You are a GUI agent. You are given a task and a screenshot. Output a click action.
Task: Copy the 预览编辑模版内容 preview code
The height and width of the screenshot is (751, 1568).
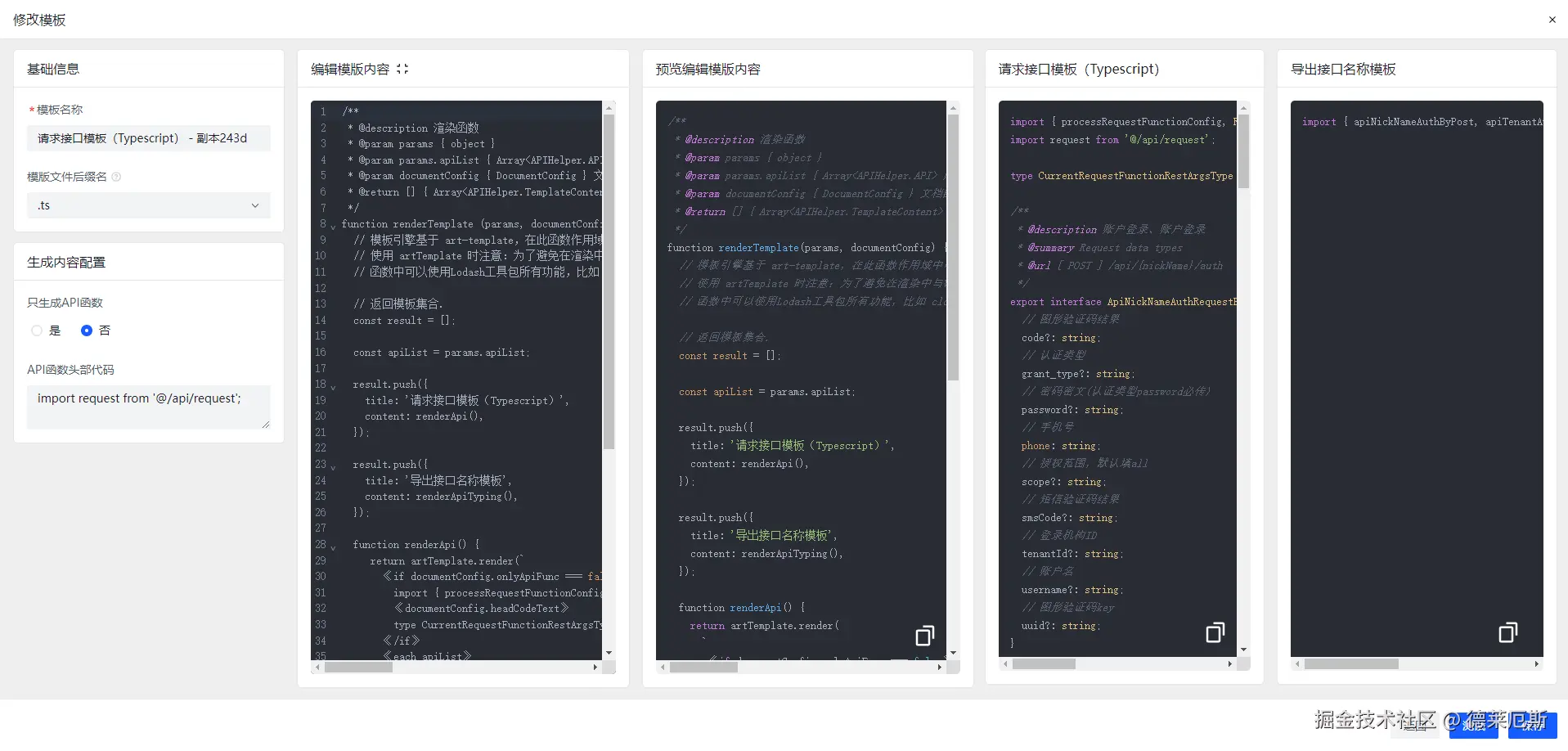(x=924, y=636)
